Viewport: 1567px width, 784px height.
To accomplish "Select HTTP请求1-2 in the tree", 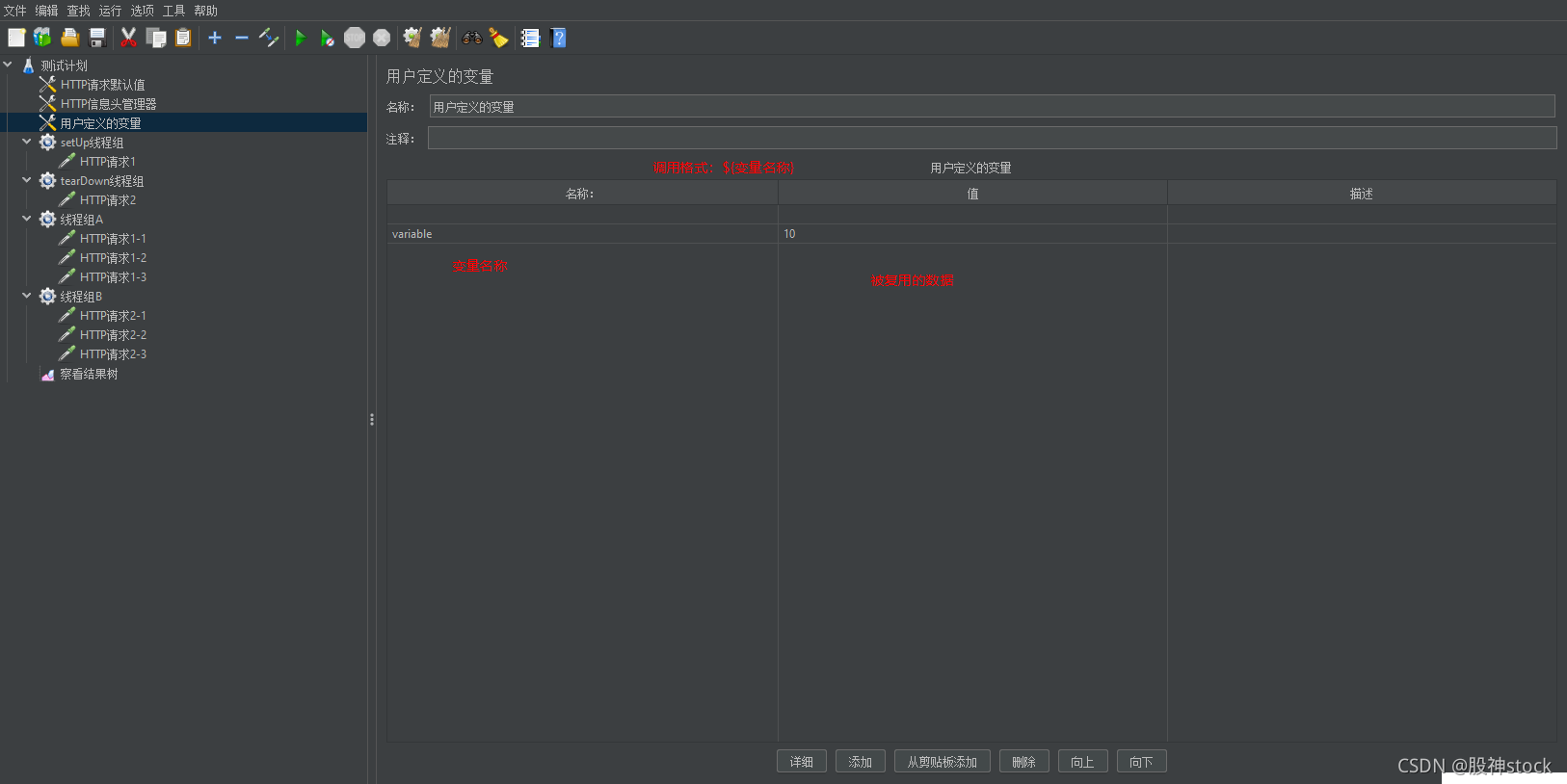I will coord(113,258).
